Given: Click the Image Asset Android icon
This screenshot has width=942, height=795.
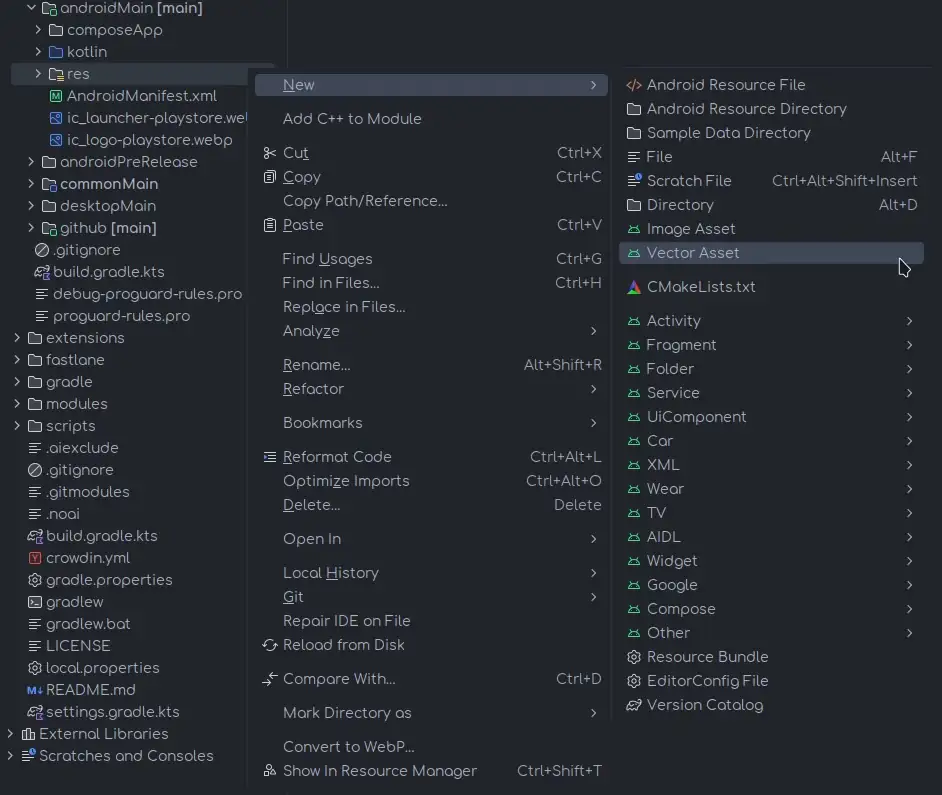Looking at the screenshot, I should pyautogui.click(x=633, y=229).
